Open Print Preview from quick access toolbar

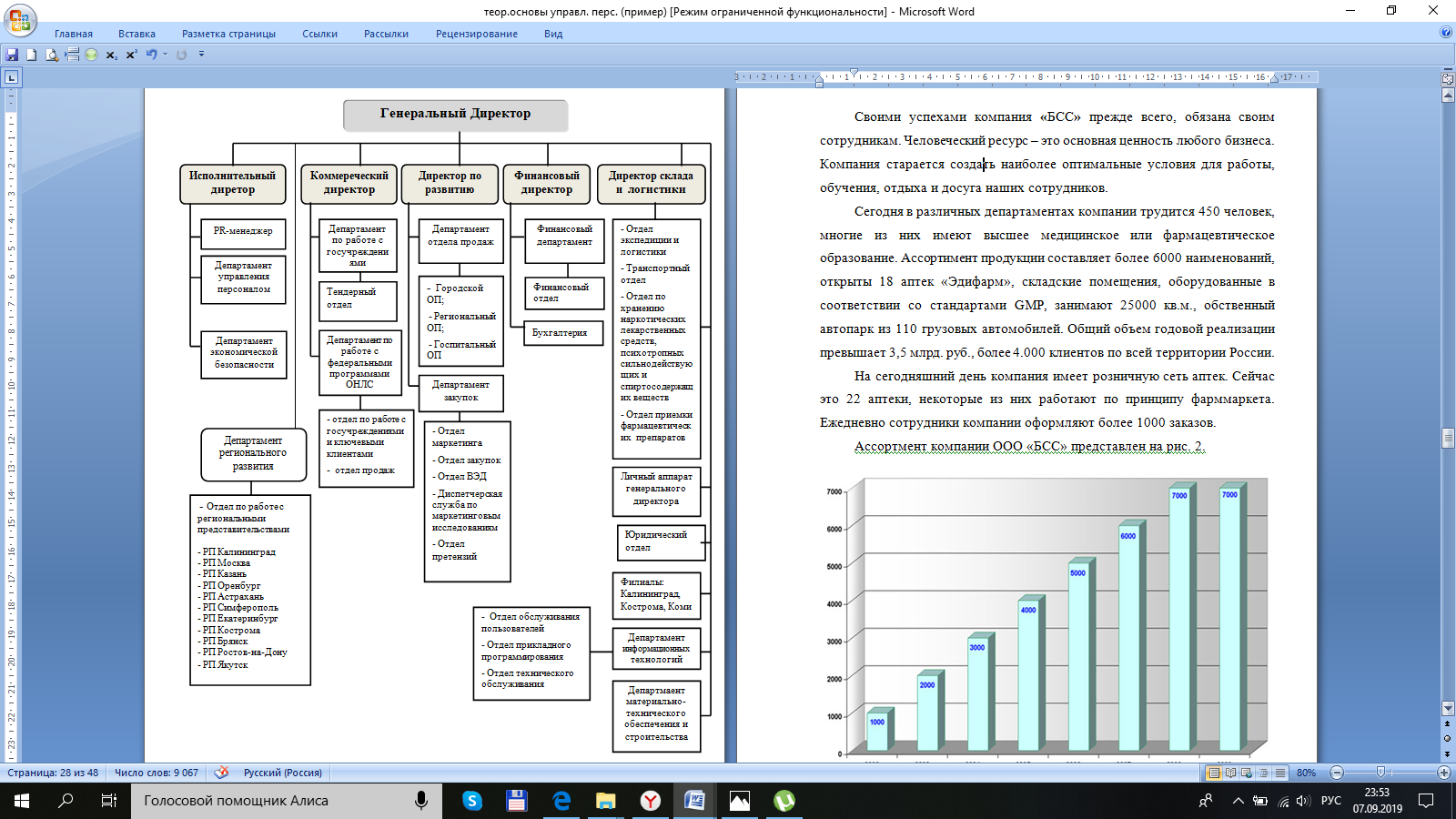tap(52, 55)
